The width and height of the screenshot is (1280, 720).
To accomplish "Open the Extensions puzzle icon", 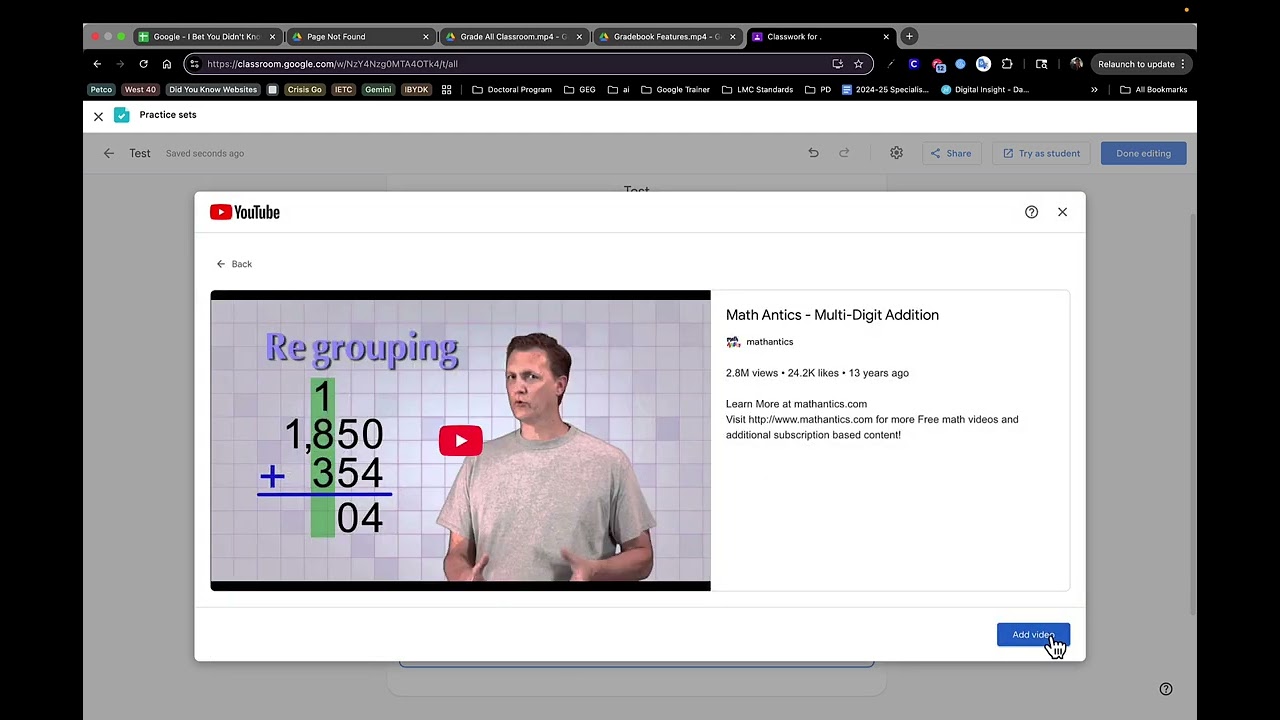I will [x=1007, y=64].
